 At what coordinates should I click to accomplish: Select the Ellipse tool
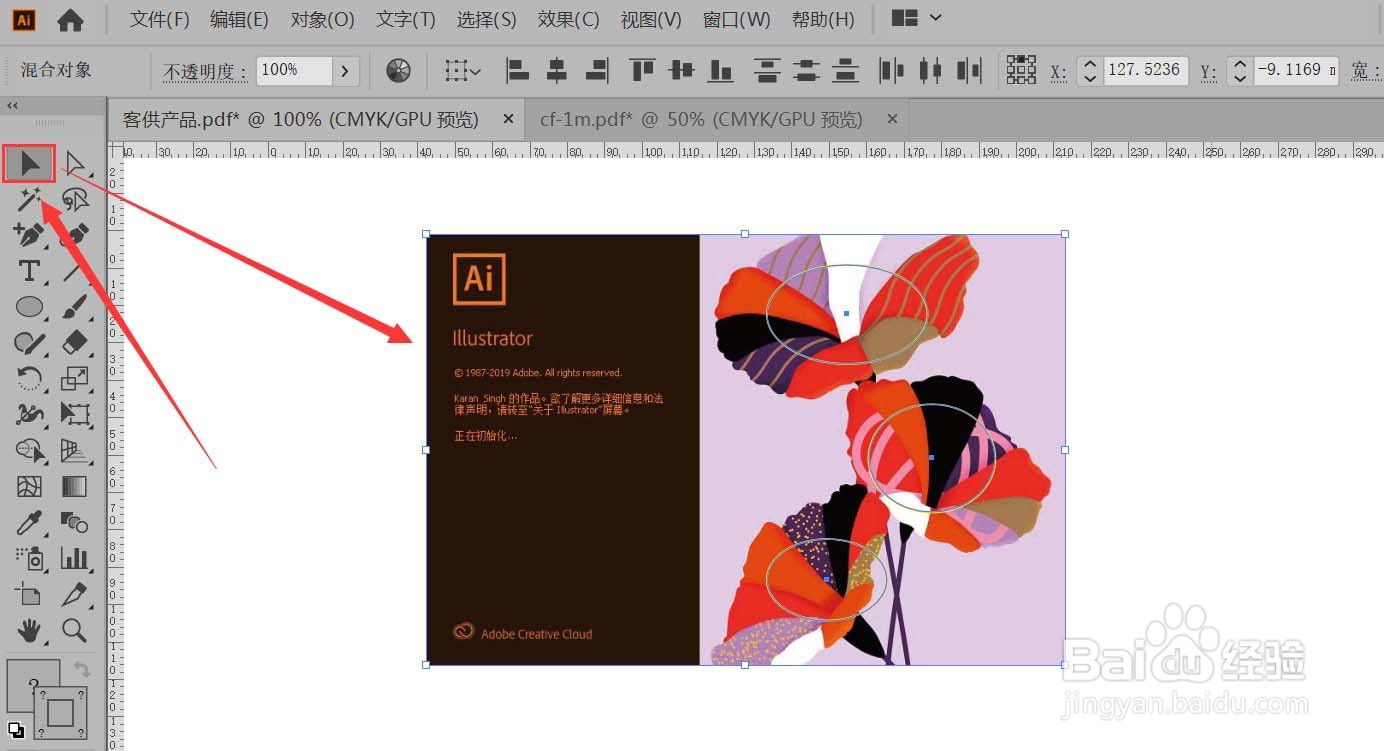[29, 307]
